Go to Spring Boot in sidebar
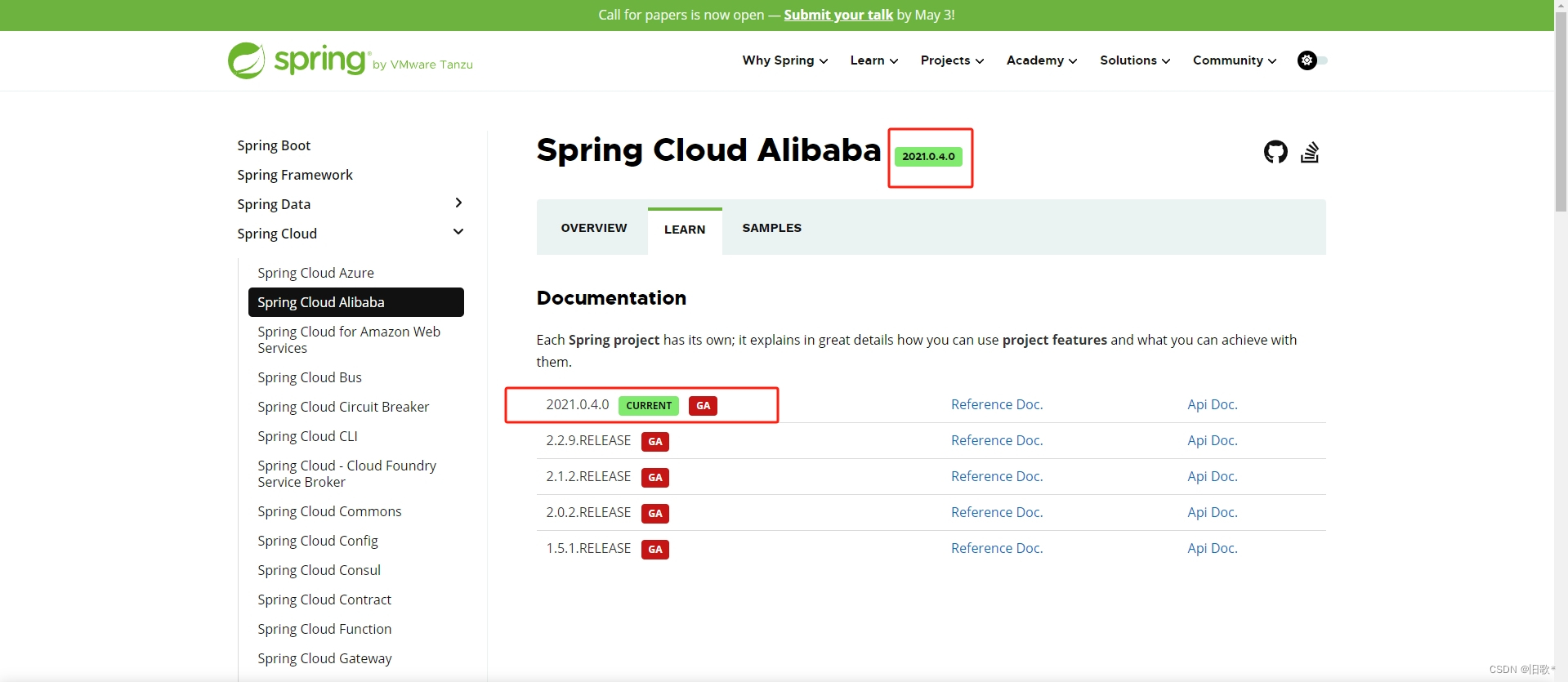1568x682 pixels. (x=274, y=145)
